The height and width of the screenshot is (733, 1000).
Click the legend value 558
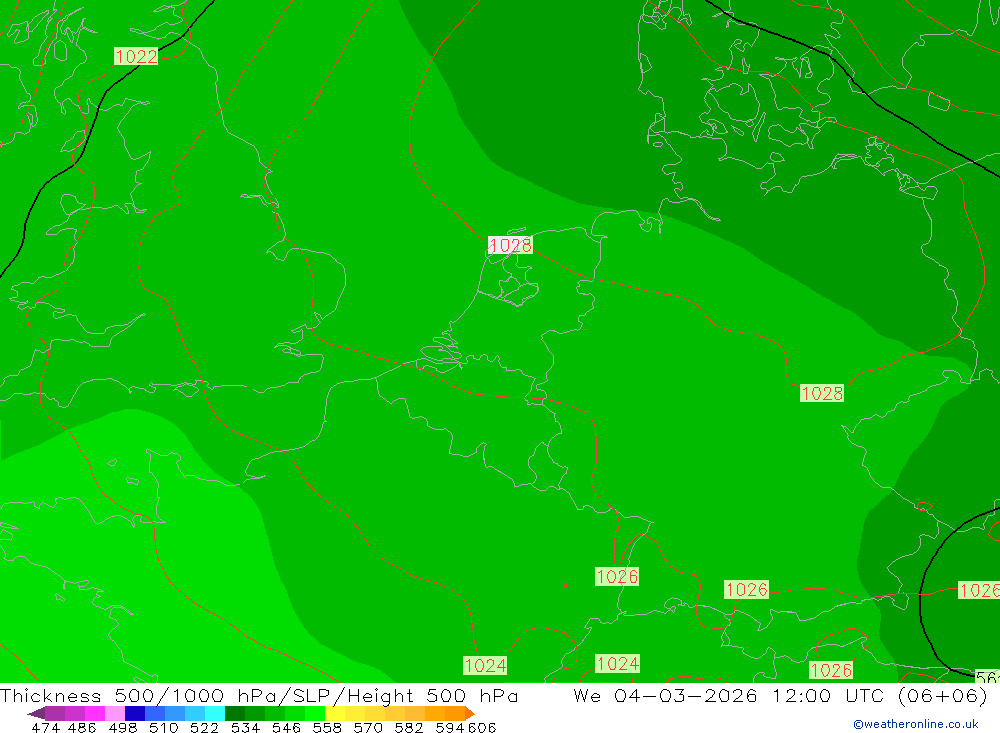coord(327,727)
